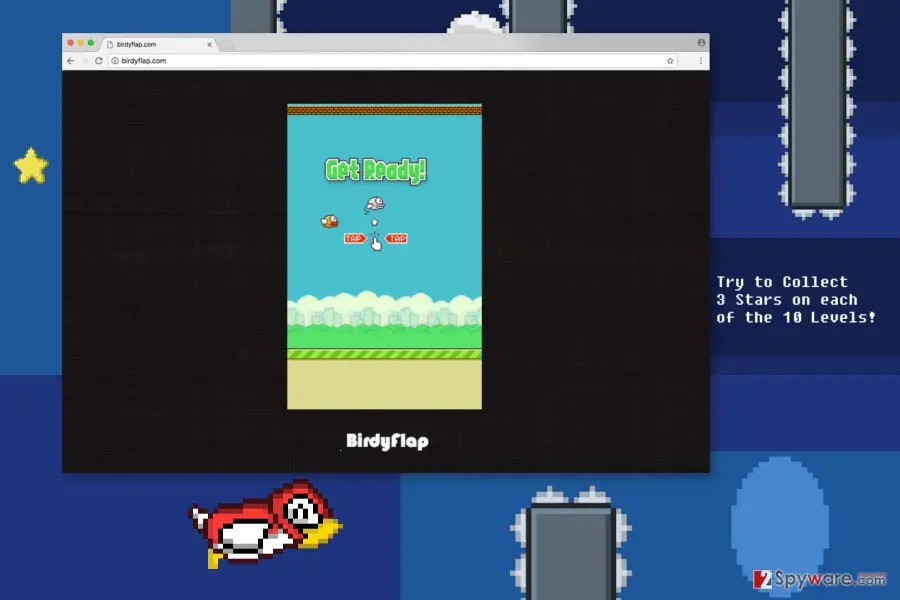Close the birdyflap.com tab
The image size is (900, 600).
[x=210, y=44]
